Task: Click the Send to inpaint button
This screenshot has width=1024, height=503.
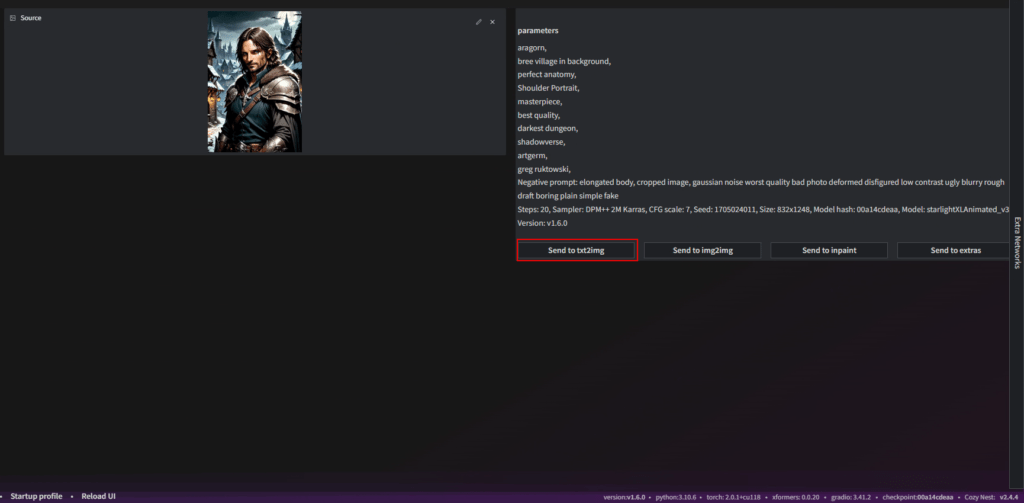Action: (x=829, y=250)
